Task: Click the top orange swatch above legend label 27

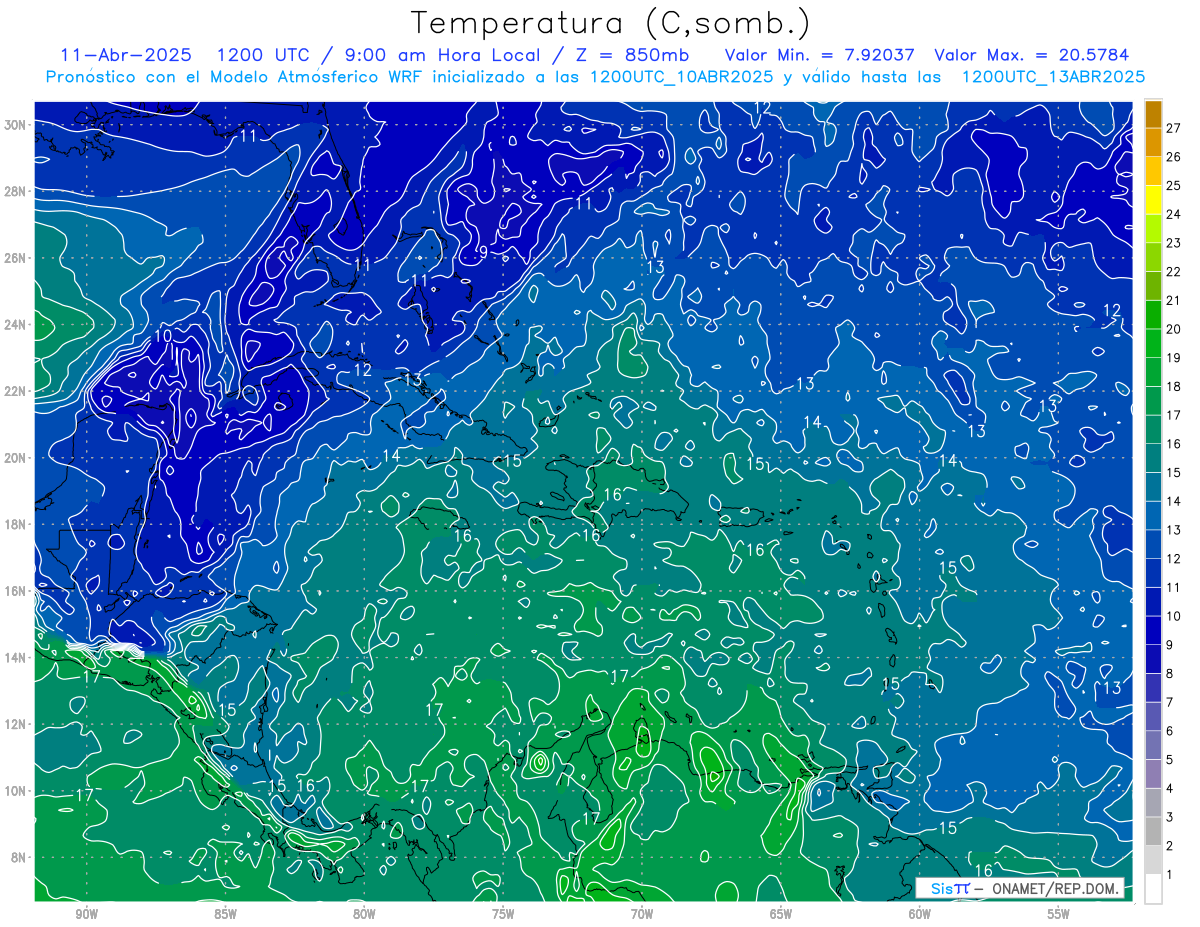Action: coord(1153,114)
